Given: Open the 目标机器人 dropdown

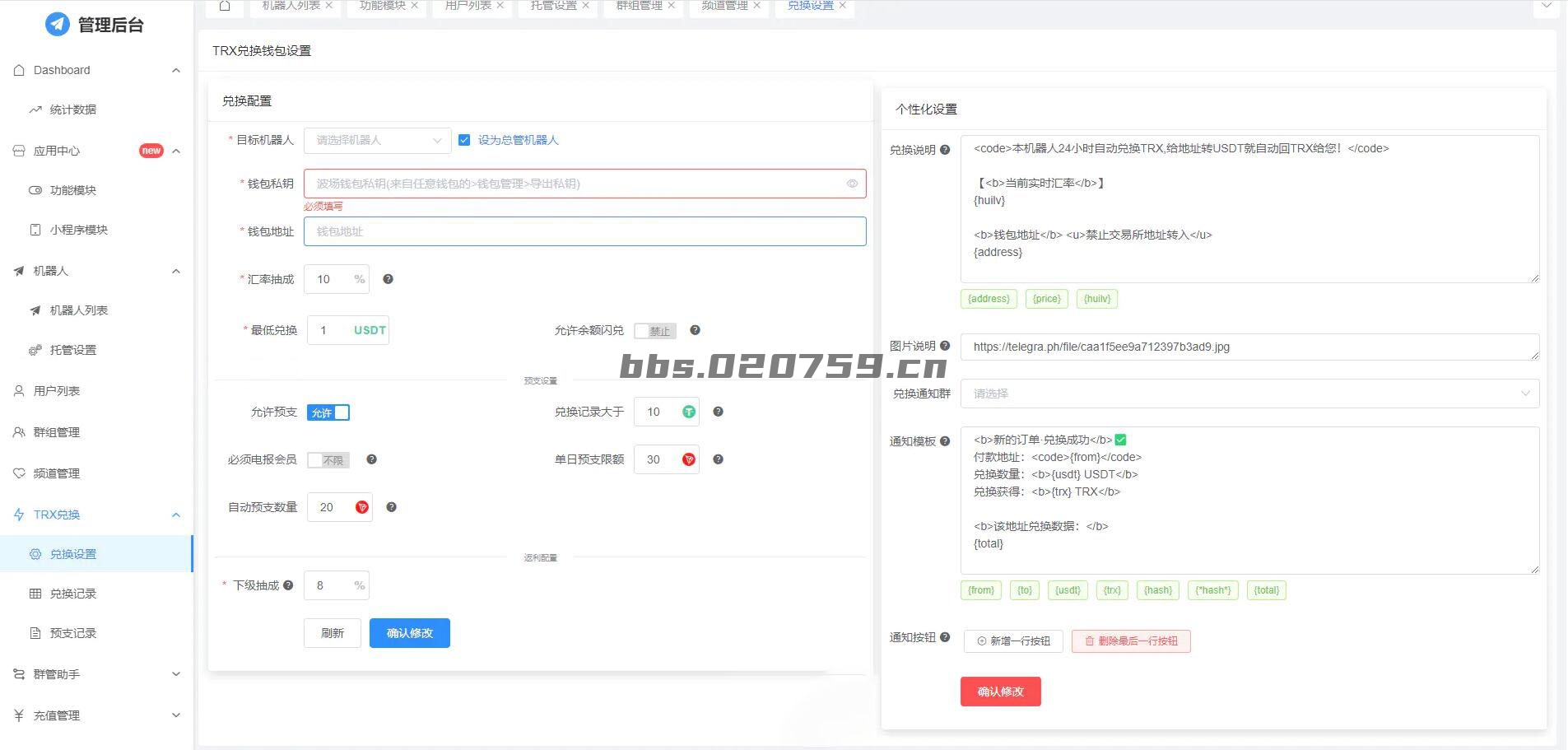Looking at the screenshot, I should (x=377, y=140).
